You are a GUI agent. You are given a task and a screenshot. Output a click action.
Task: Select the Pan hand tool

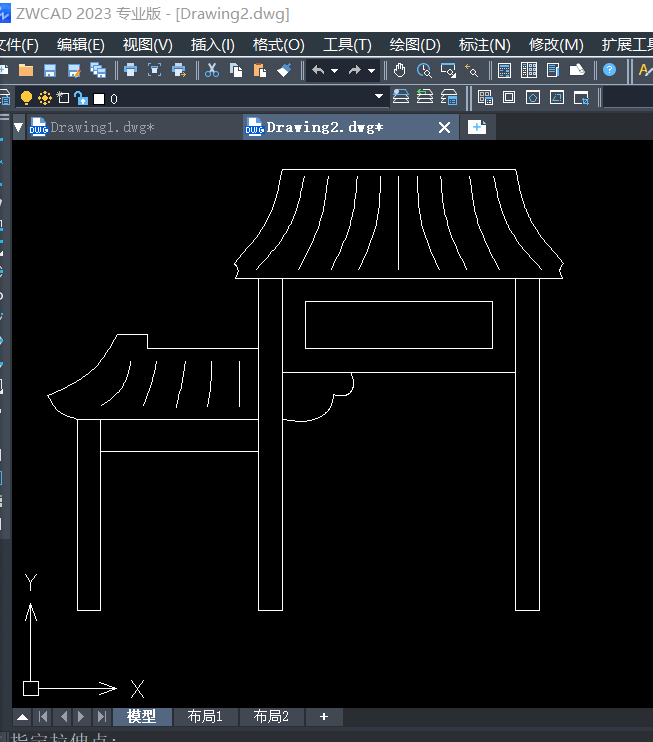tap(400, 71)
